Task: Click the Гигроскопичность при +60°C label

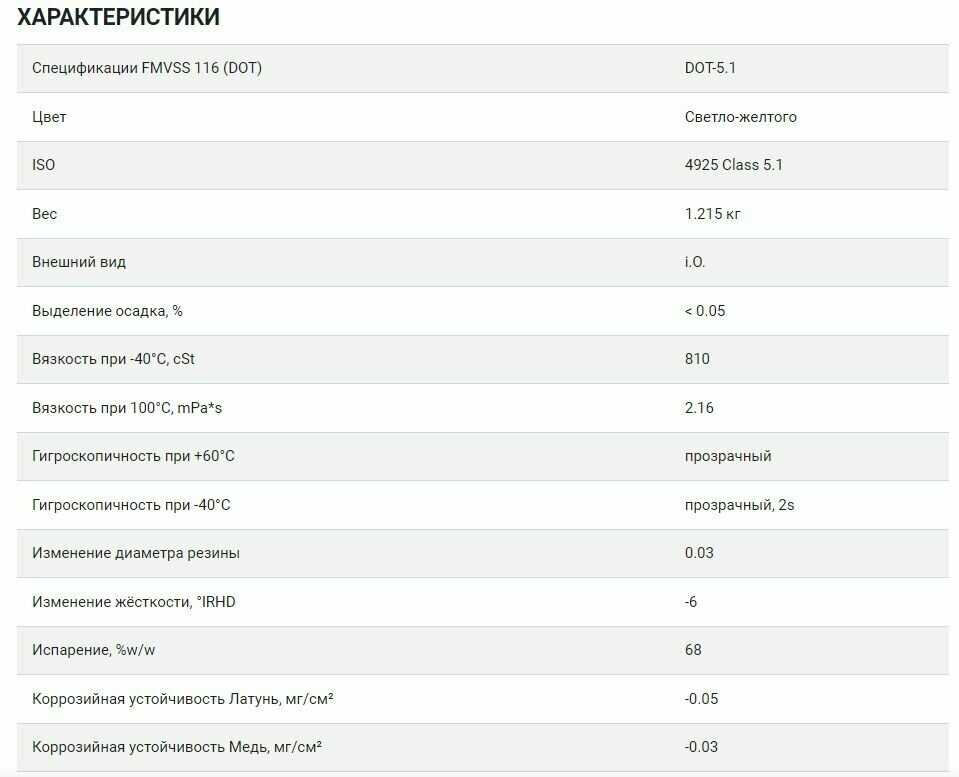Action: (x=133, y=456)
